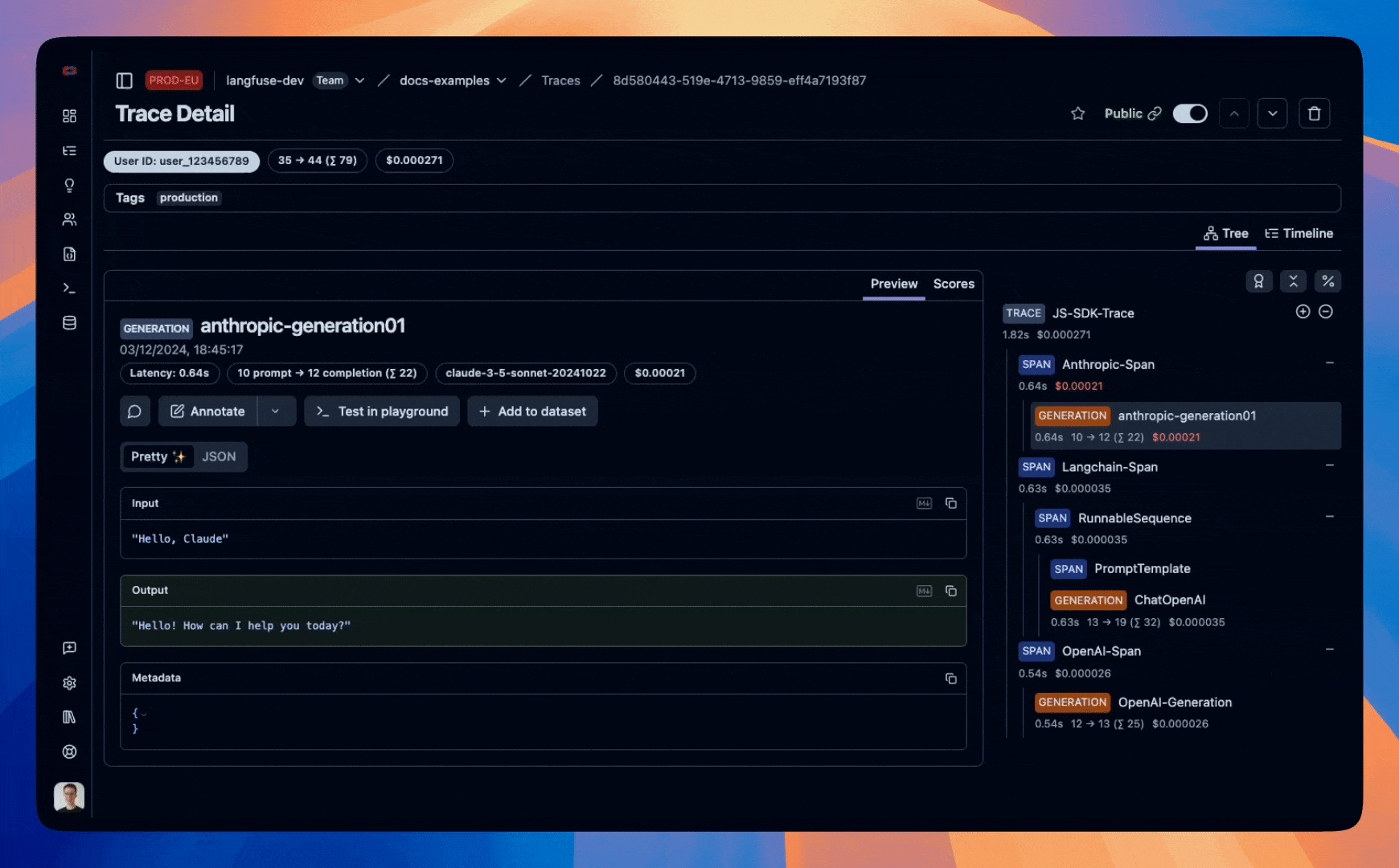
Task: Open the Langfuse logo at sidebar top
Action: 70,71
